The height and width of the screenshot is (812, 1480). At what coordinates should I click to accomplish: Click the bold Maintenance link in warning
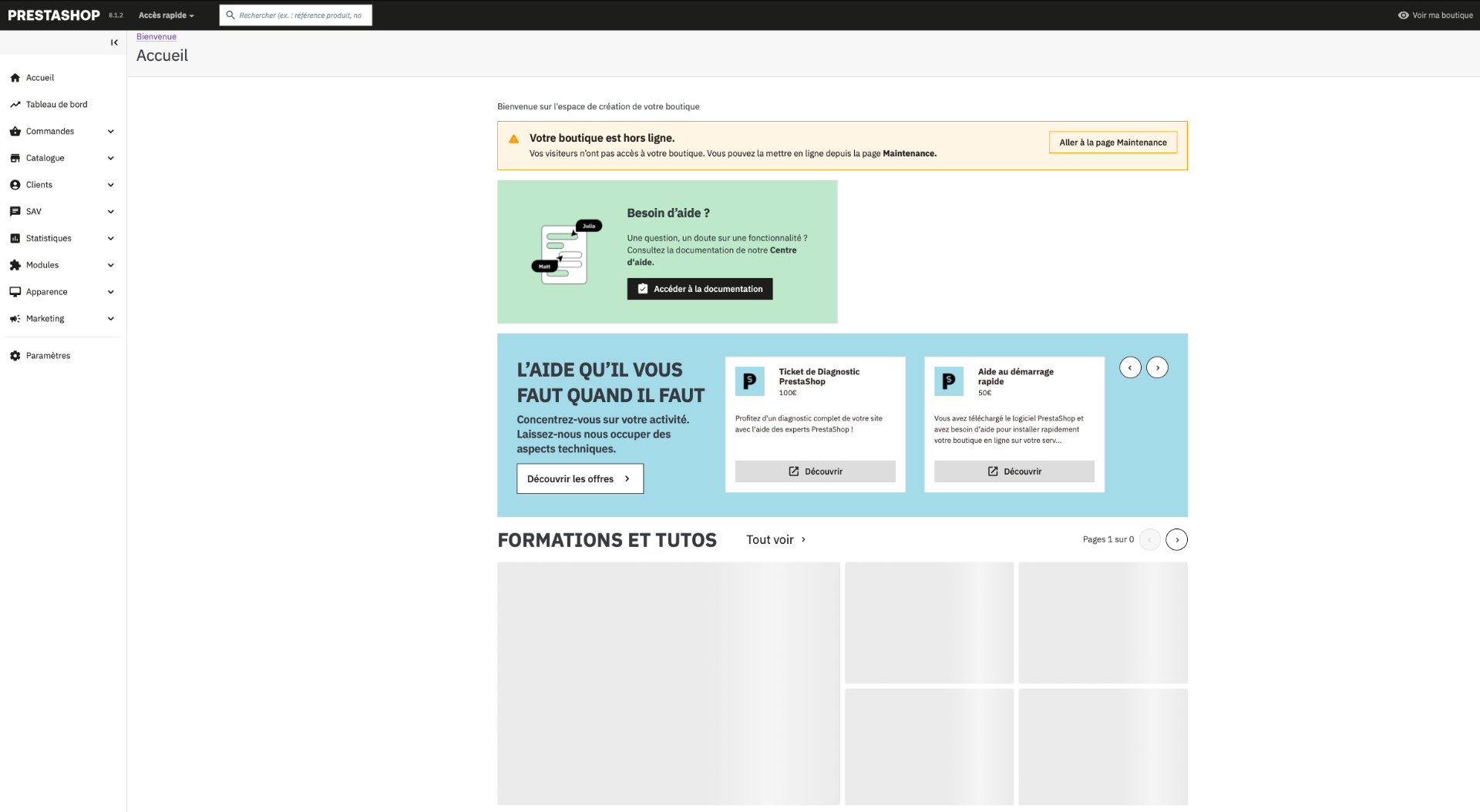pos(910,154)
